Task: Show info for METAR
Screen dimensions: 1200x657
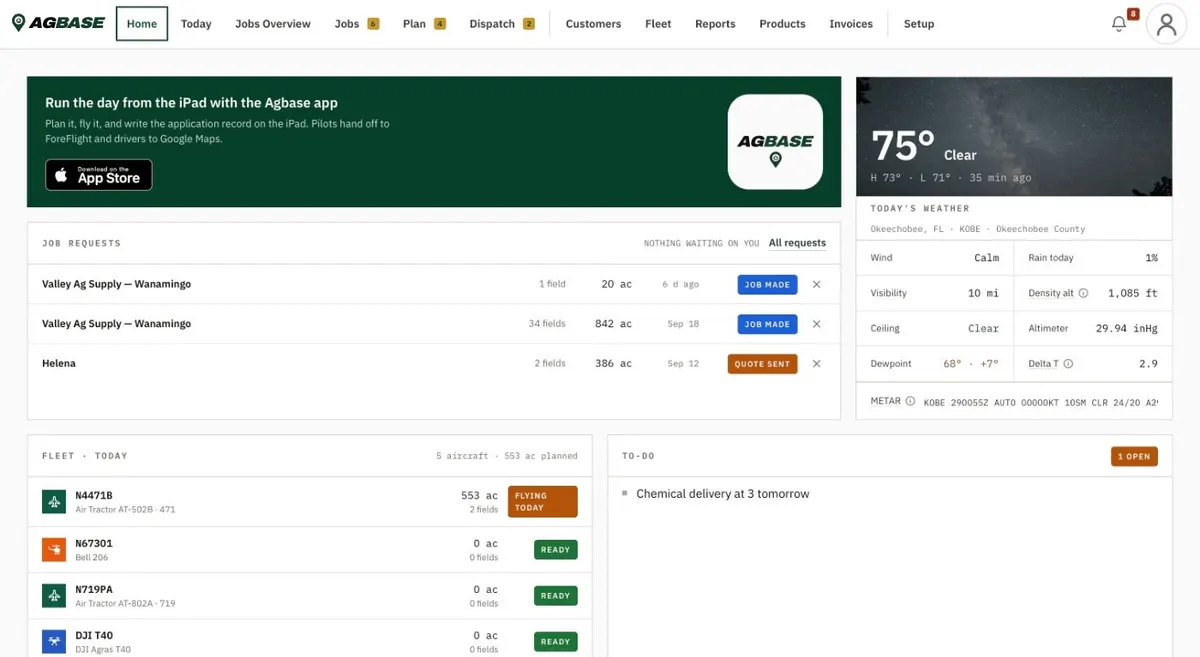Action: [x=910, y=401]
